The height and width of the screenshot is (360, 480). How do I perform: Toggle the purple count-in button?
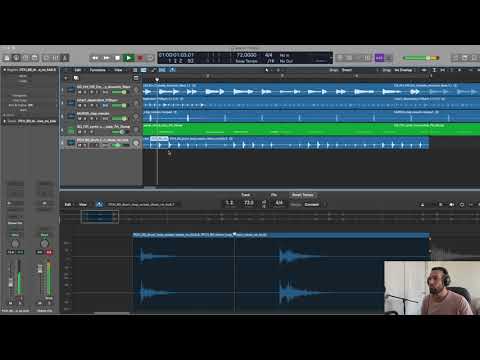pos(379,58)
